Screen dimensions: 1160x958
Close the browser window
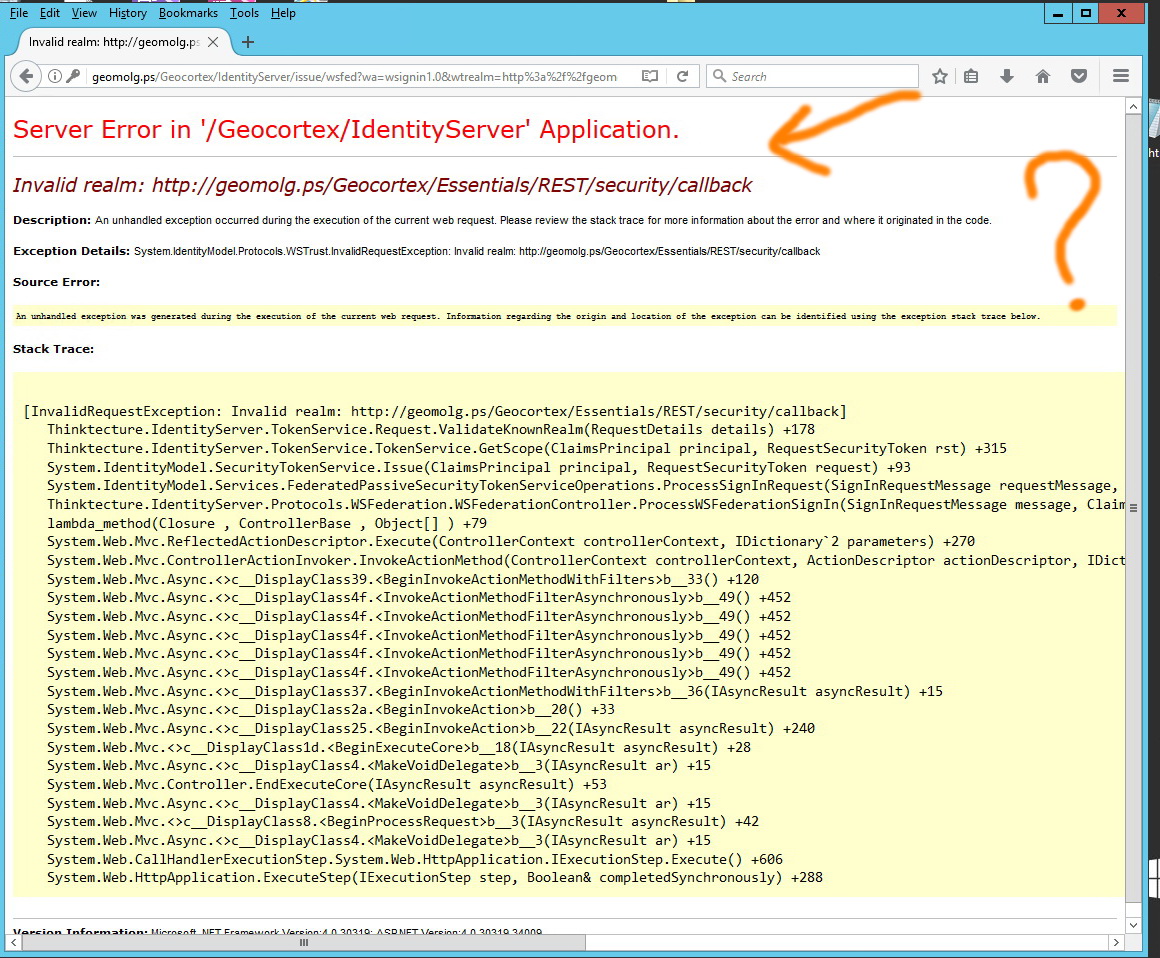point(1122,13)
